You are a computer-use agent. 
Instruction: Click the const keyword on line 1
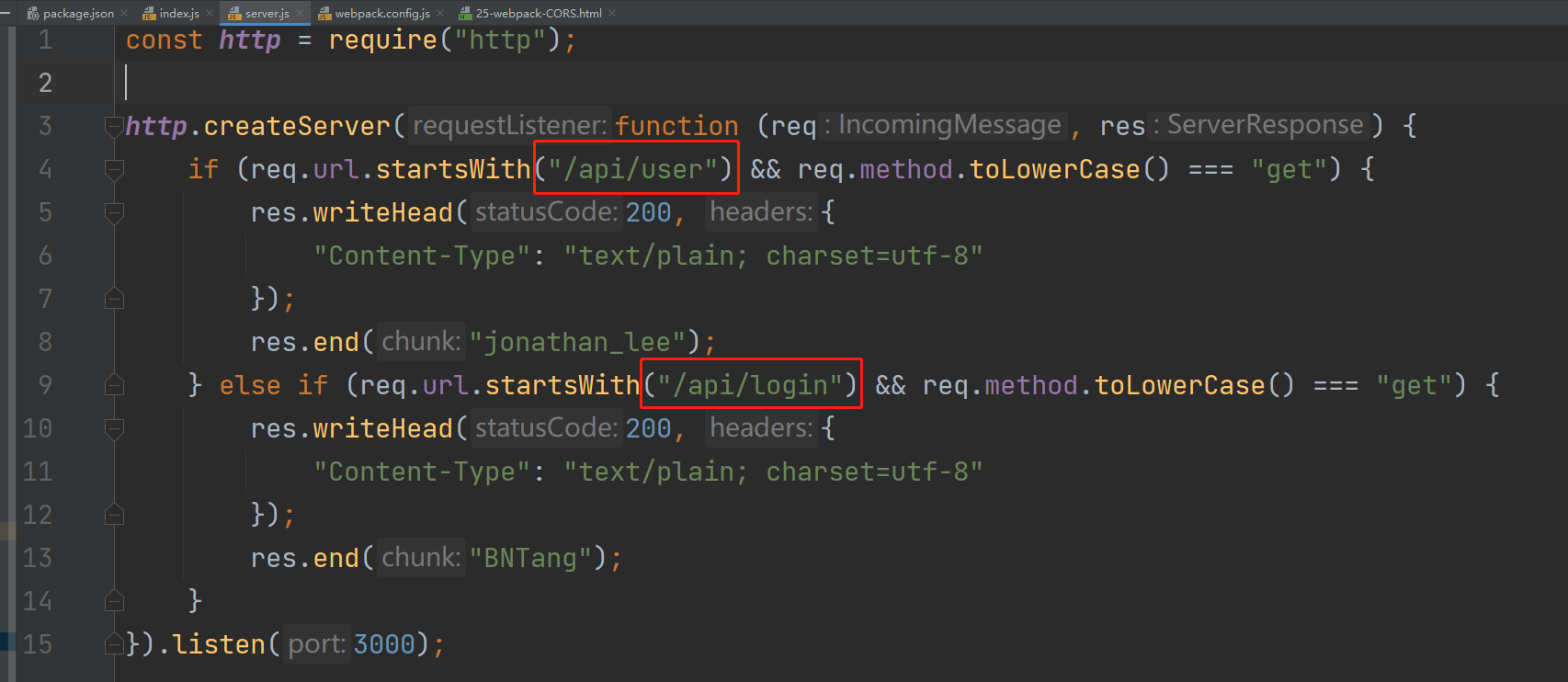point(164,40)
